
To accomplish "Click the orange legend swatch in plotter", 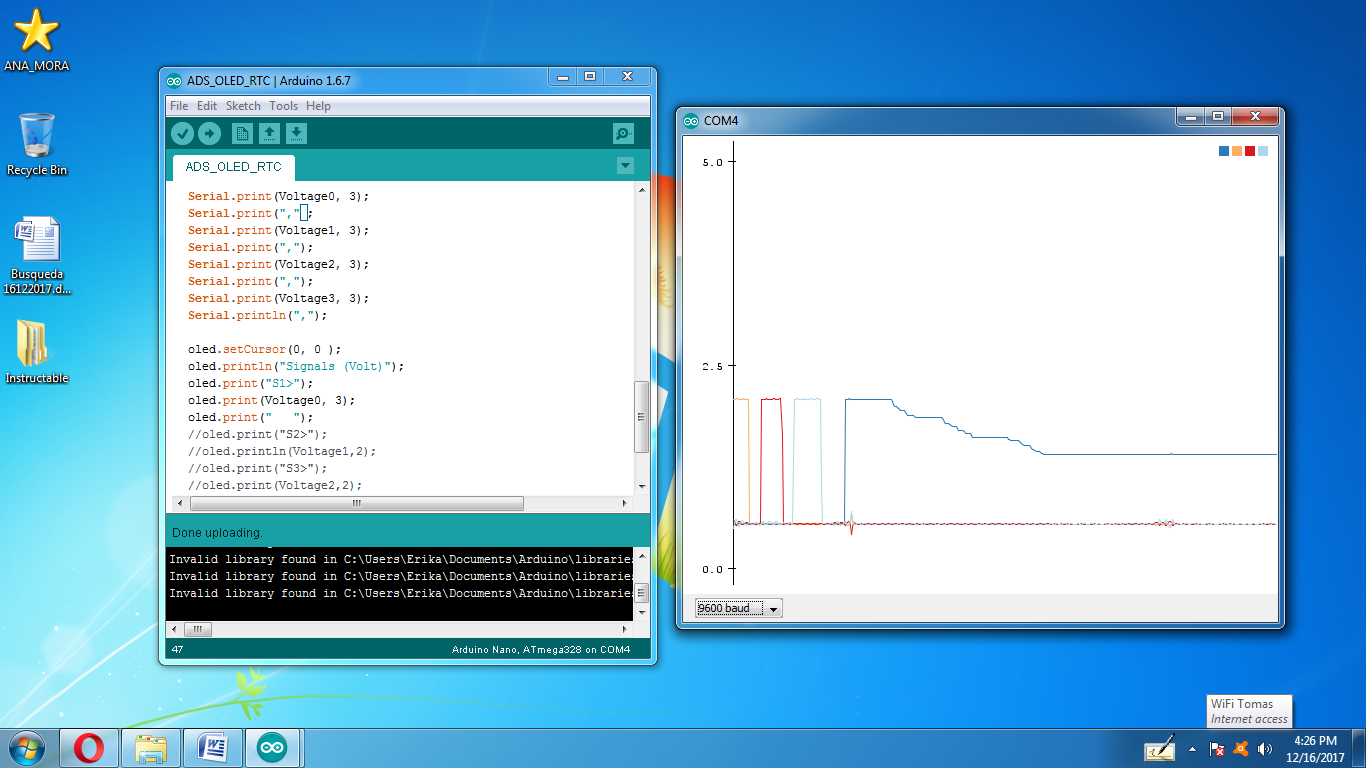I will click(x=1237, y=151).
